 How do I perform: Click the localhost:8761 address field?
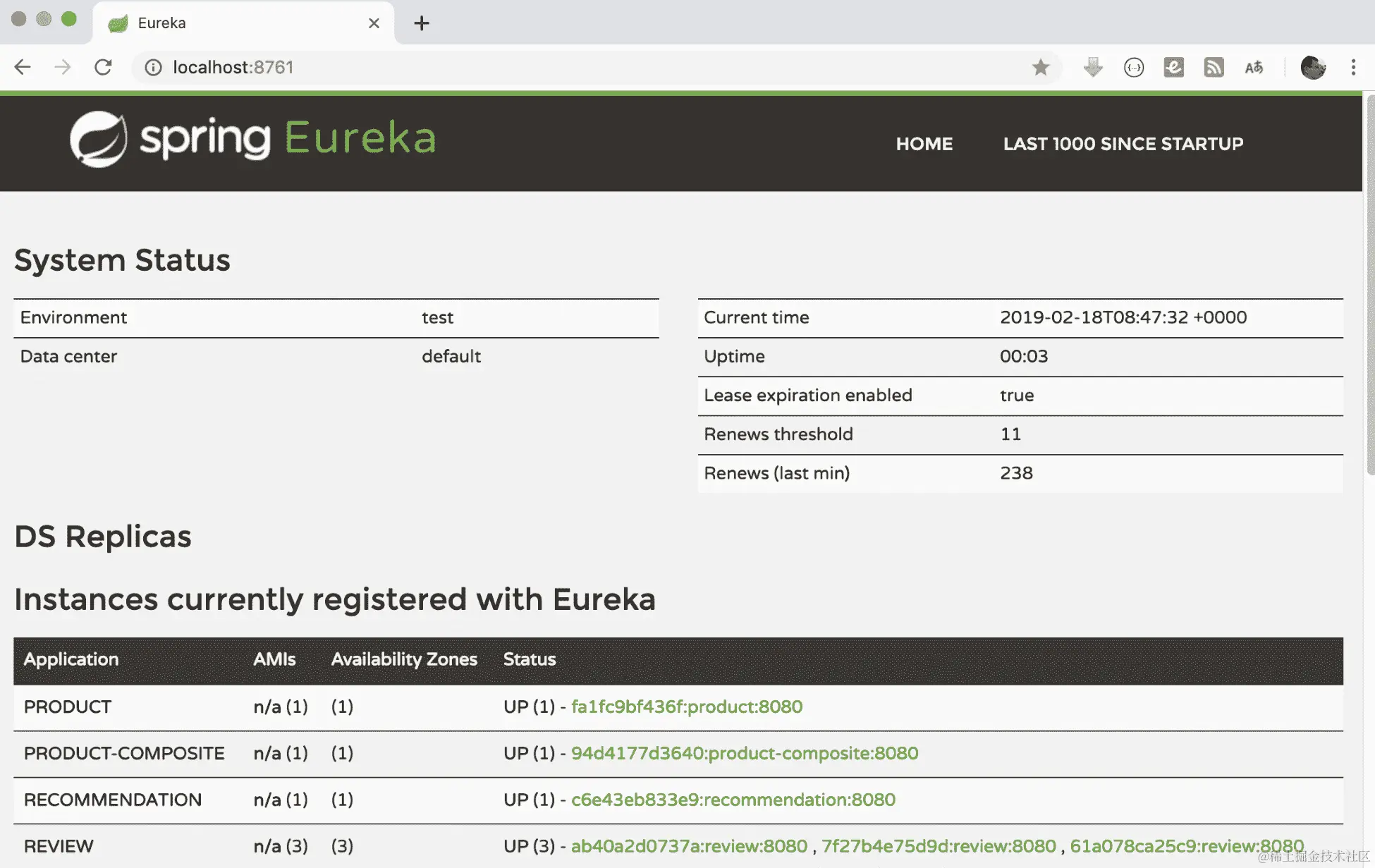[564, 67]
